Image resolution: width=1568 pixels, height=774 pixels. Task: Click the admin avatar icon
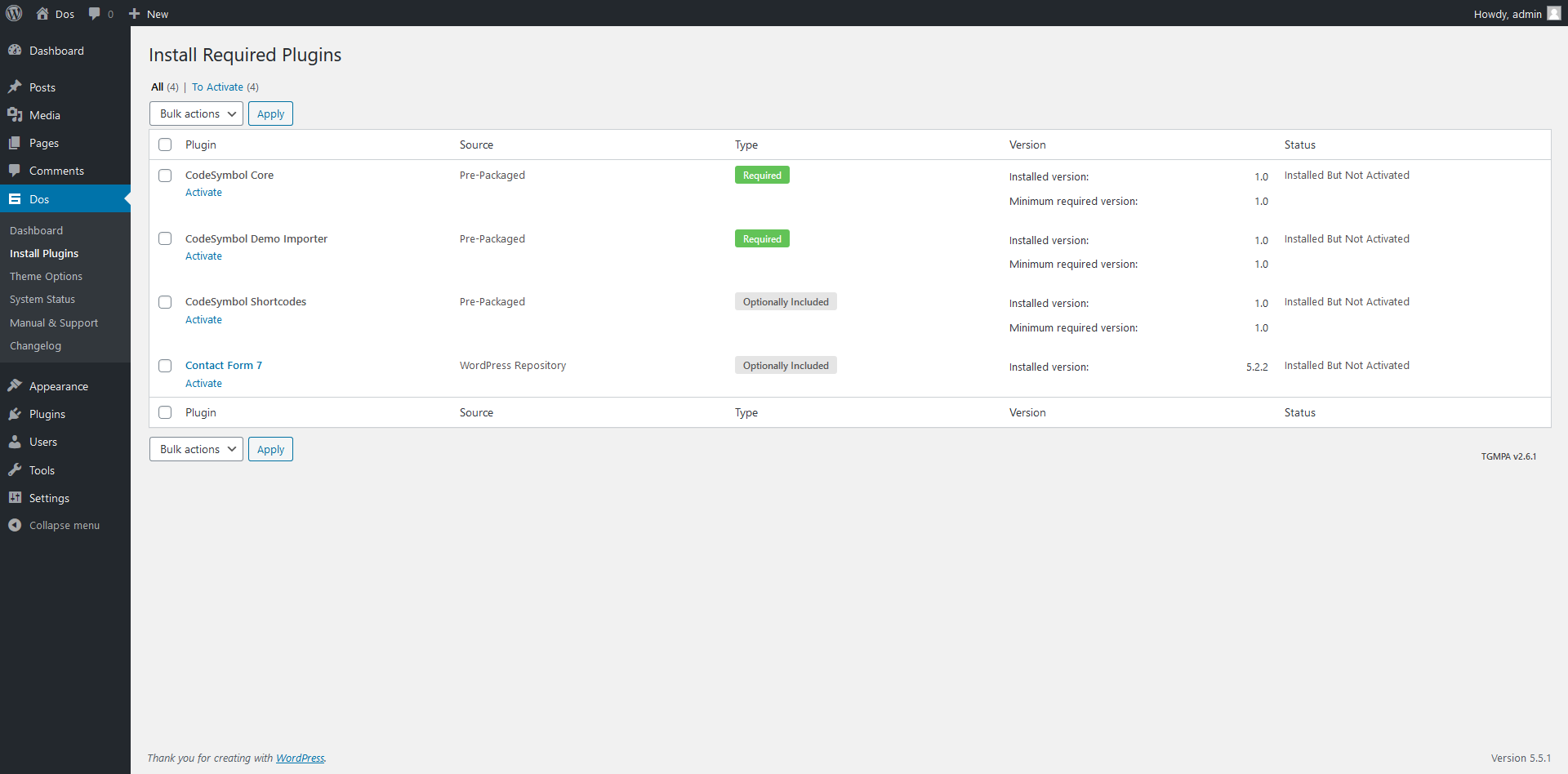[x=1554, y=13]
